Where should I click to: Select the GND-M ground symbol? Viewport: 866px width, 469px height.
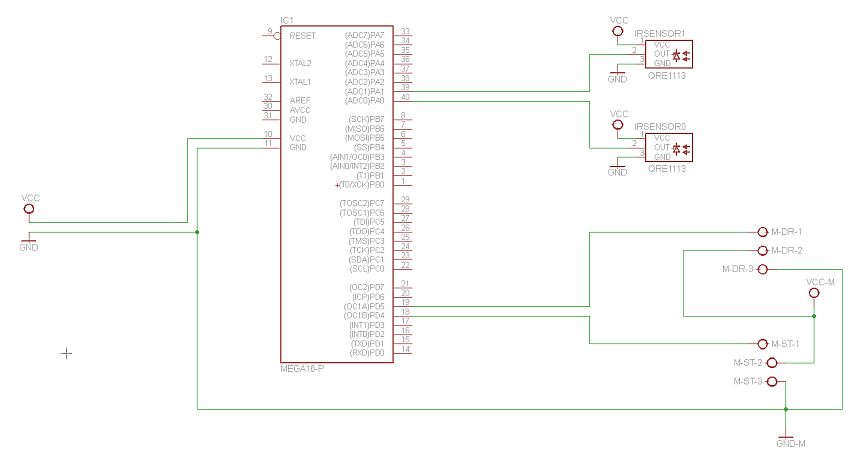tap(786, 436)
